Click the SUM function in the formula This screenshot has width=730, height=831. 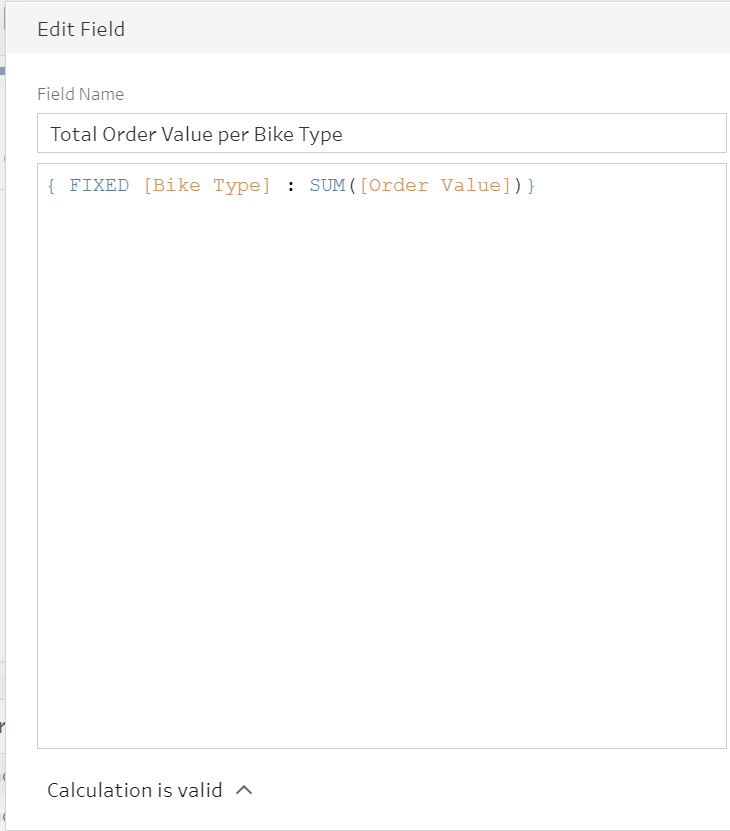[326, 186]
